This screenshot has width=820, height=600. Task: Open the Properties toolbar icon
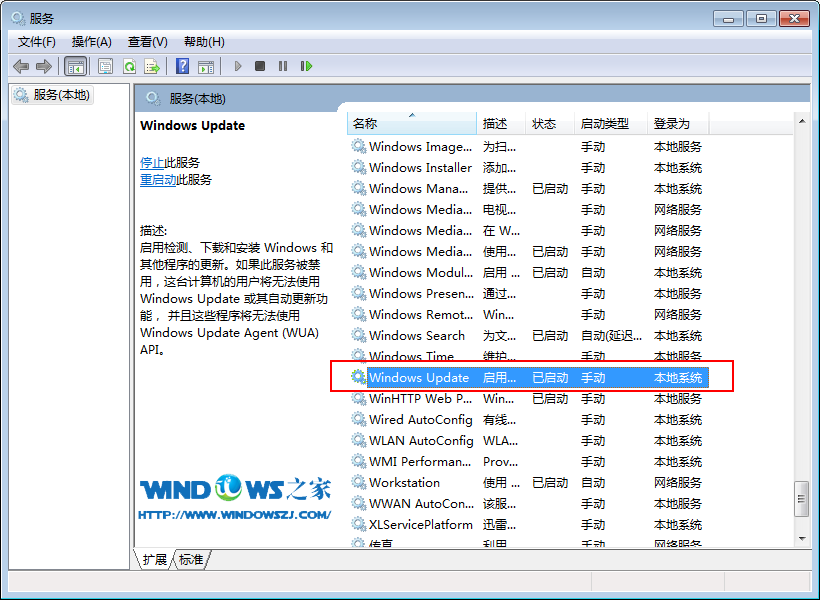click(x=104, y=66)
